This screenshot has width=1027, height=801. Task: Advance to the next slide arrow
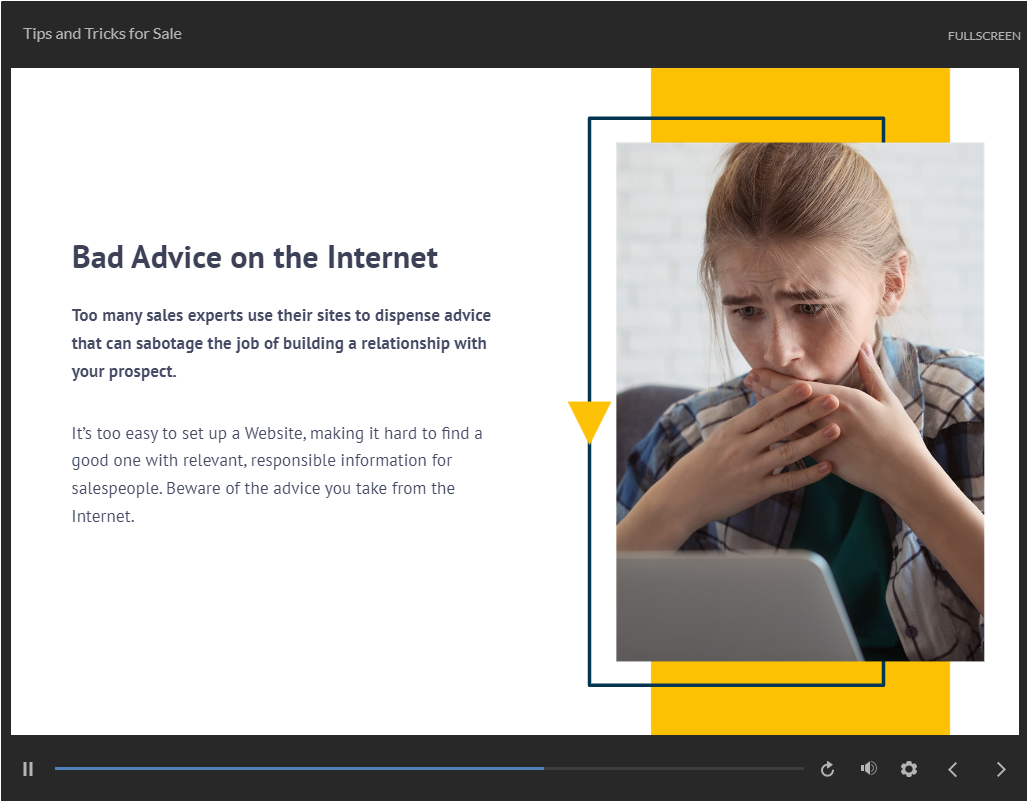point(1000,769)
